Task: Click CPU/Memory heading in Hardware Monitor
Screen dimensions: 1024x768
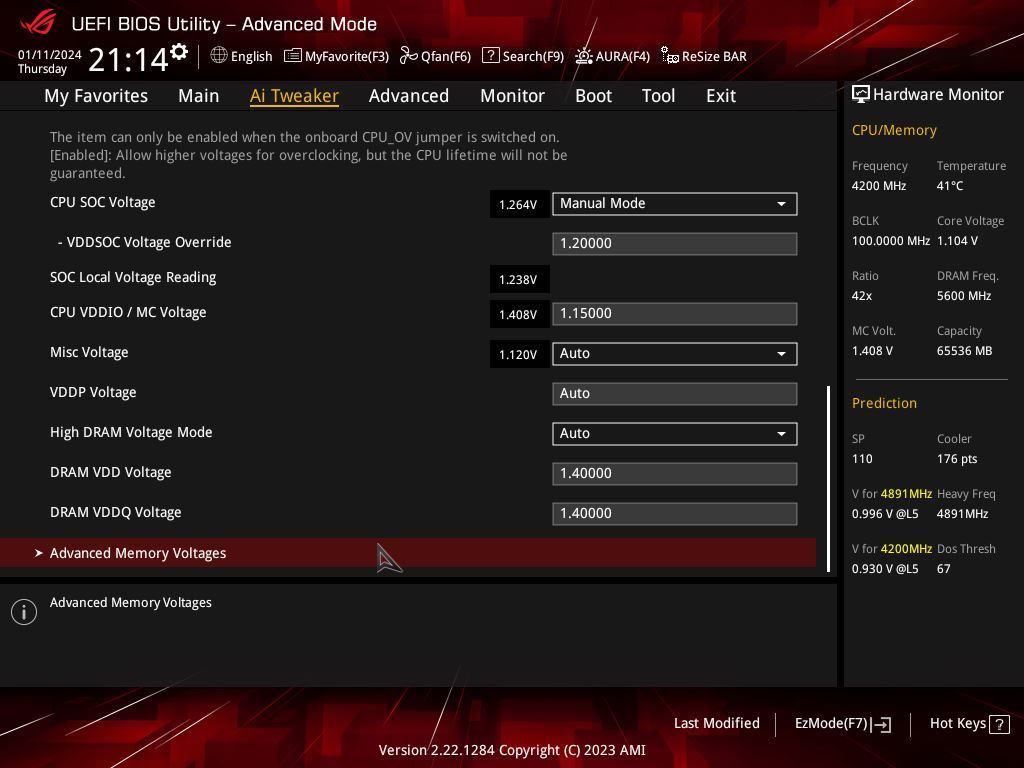Action: [894, 131]
